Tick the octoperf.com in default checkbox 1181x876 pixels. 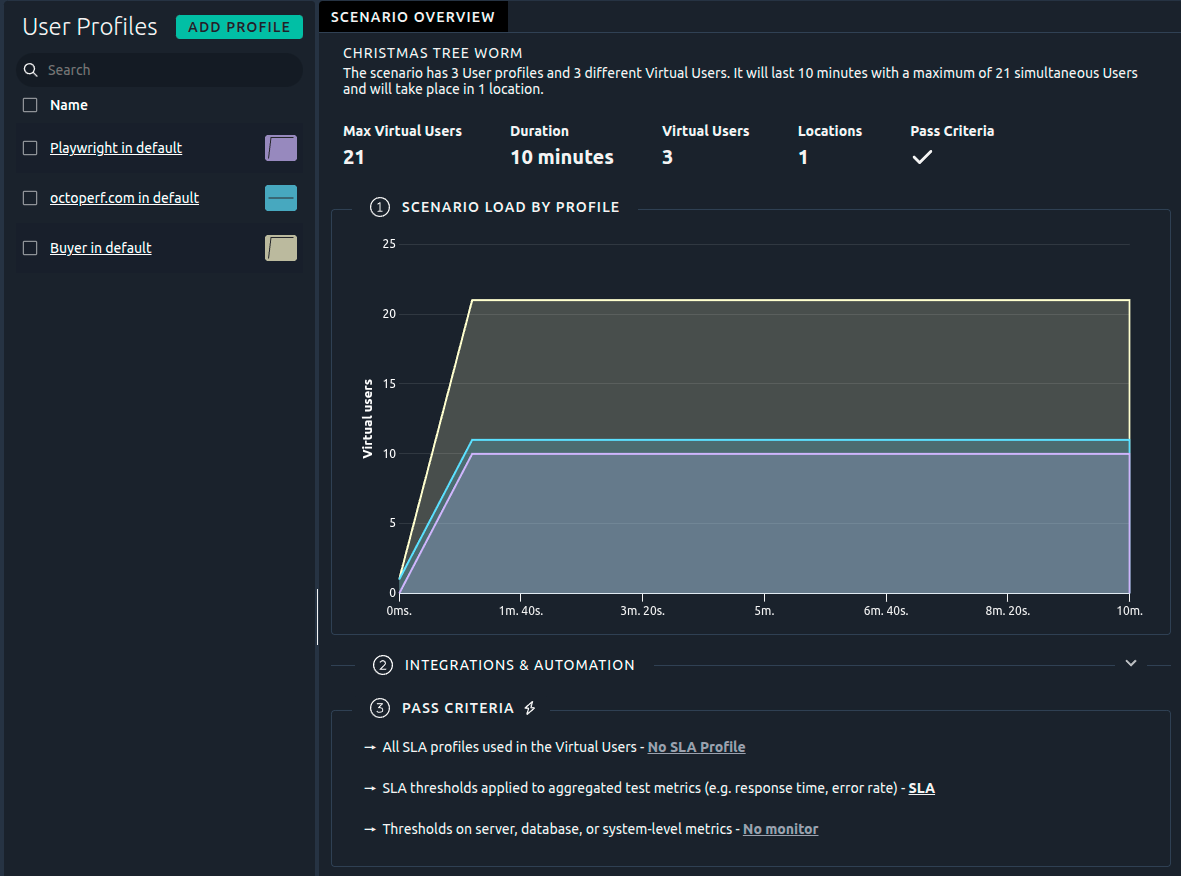point(30,198)
